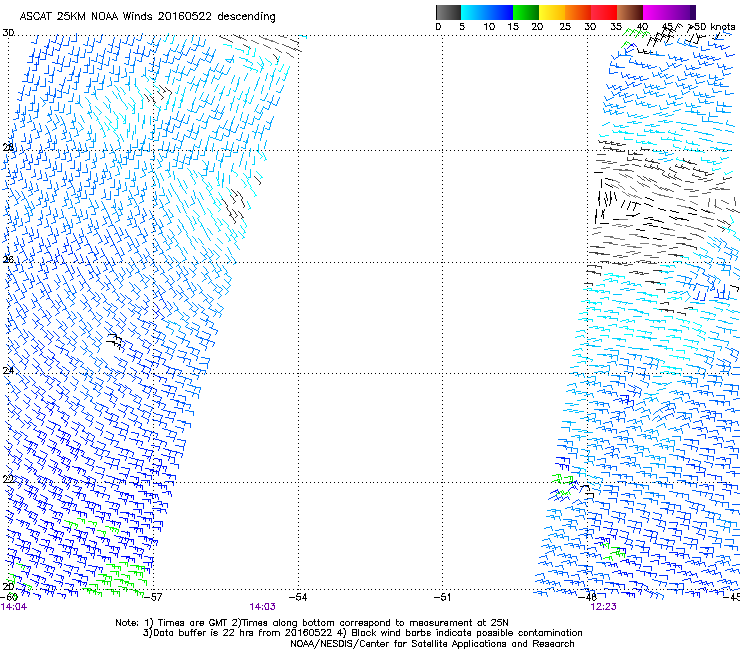The height and width of the screenshot is (650, 740).
Task: Click the '>50 knots' legend label
Action: click(712, 27)
